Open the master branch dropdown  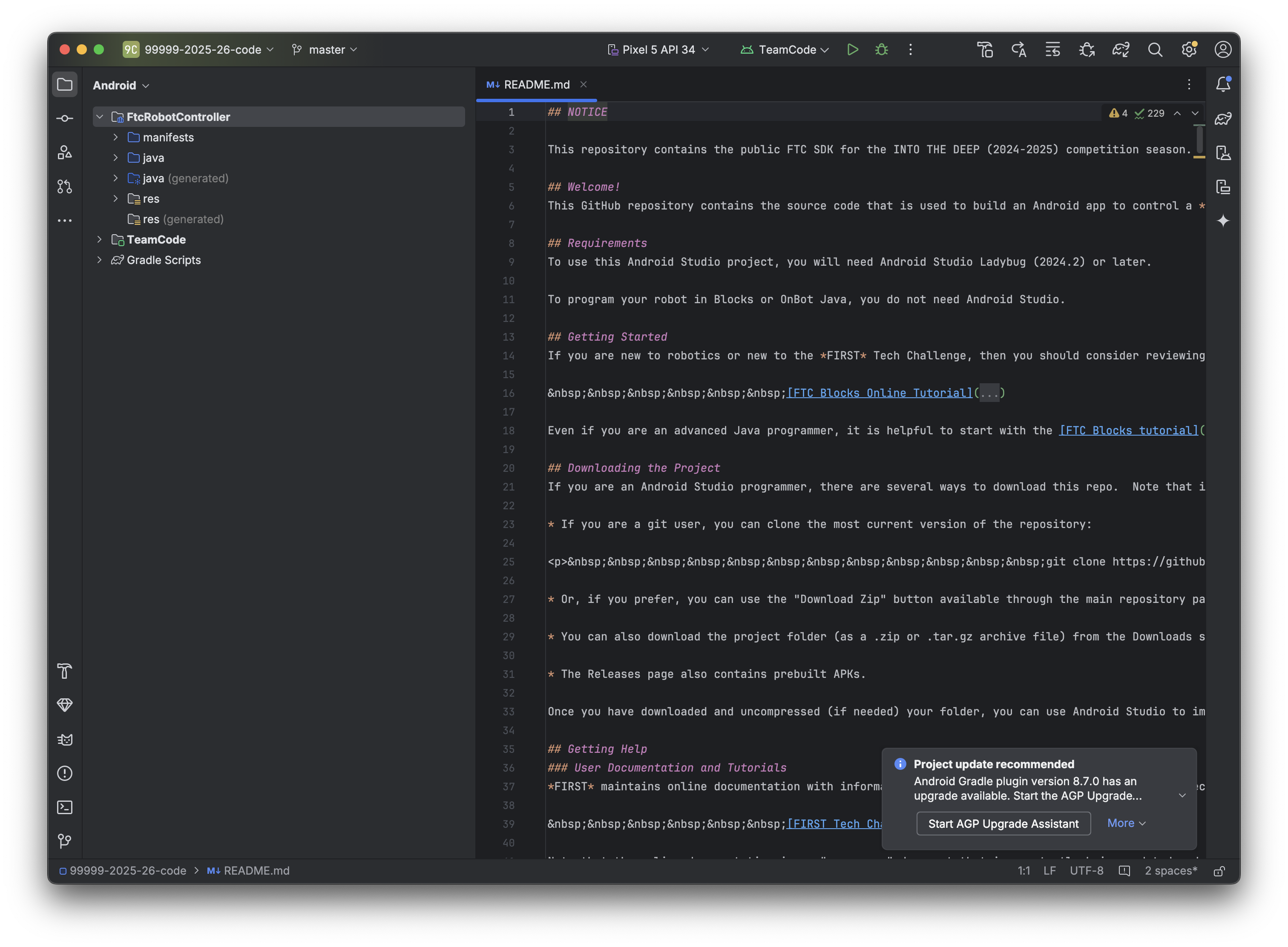coord(325,50)
